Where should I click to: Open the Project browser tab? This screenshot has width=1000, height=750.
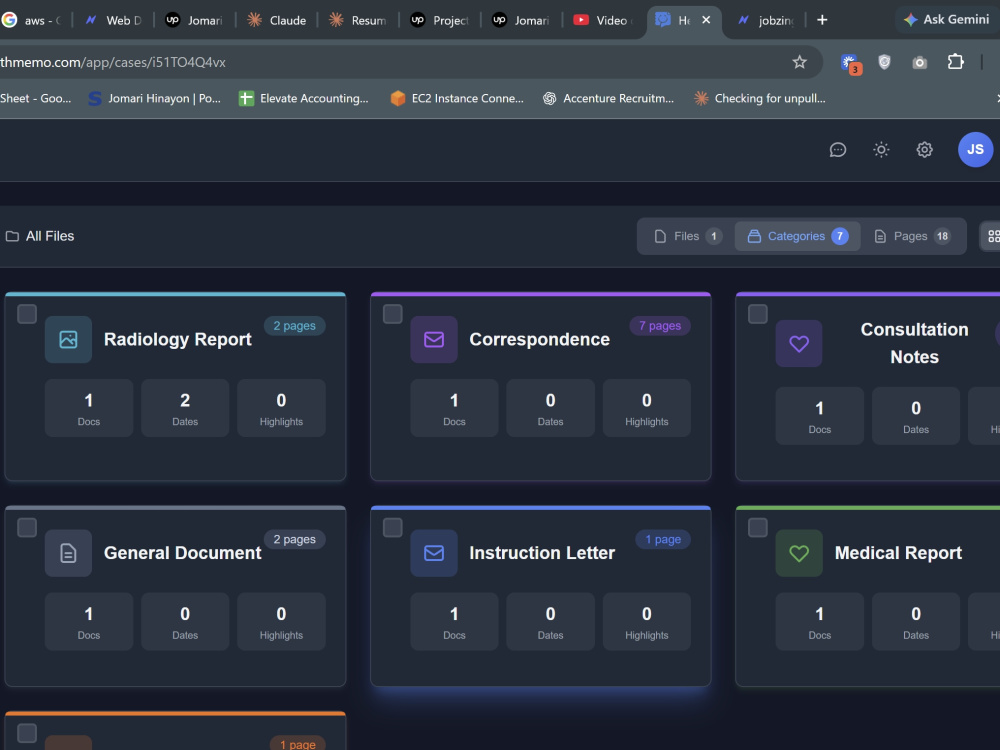440,20
